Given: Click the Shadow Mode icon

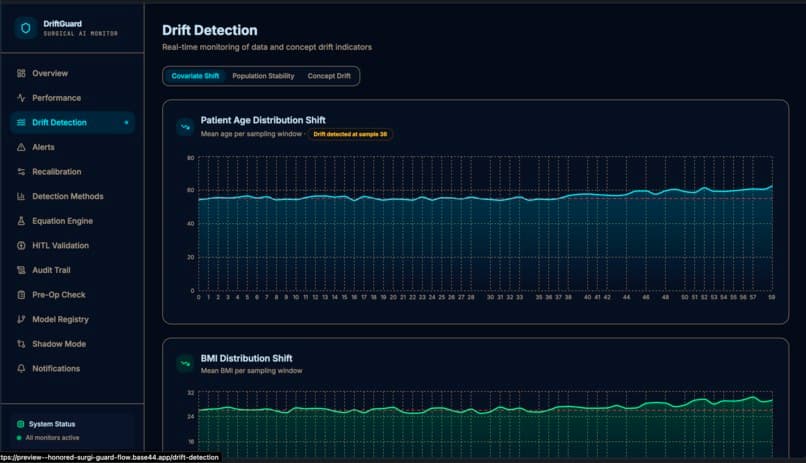Looking at the screenshot, I should point(21,344).
